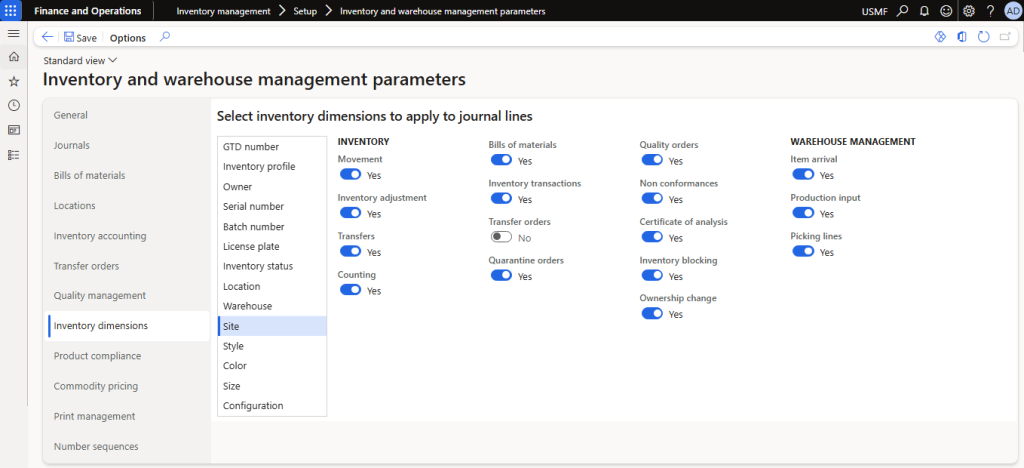
Task: Click the notification bell icon
Action: tap(924, 11)
